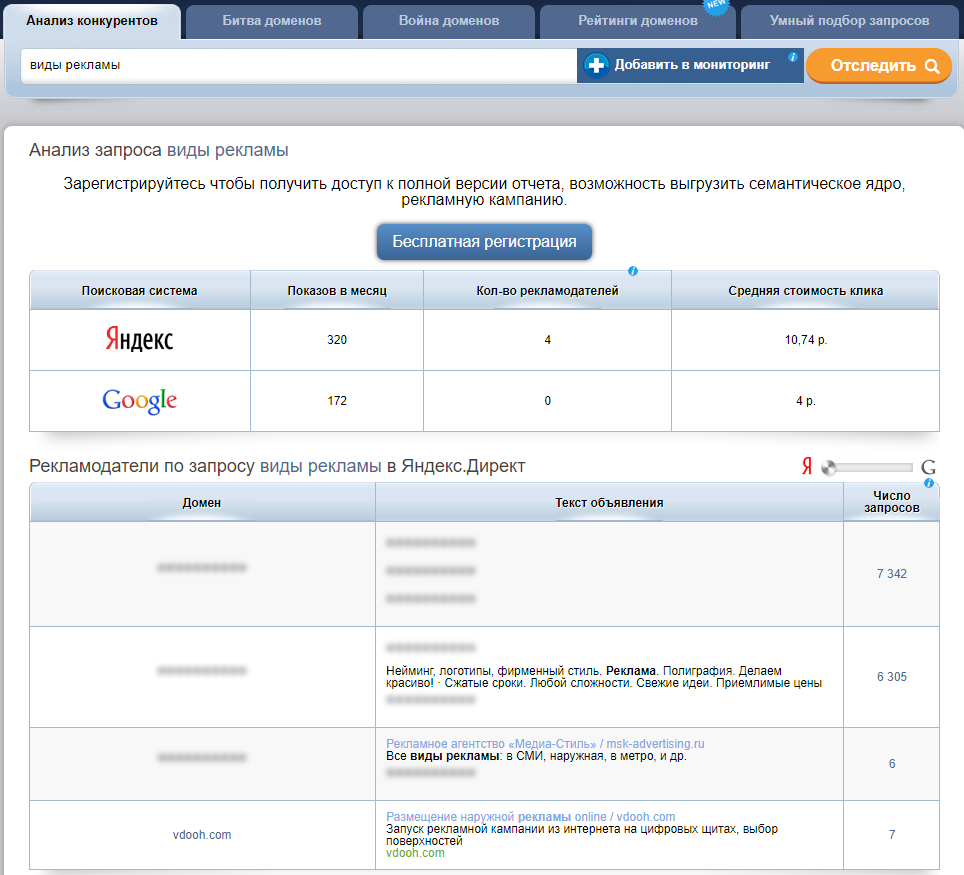Open the 6 305 queries count link
The width and height of the screenshot is (964, 875).
[891, 676]
